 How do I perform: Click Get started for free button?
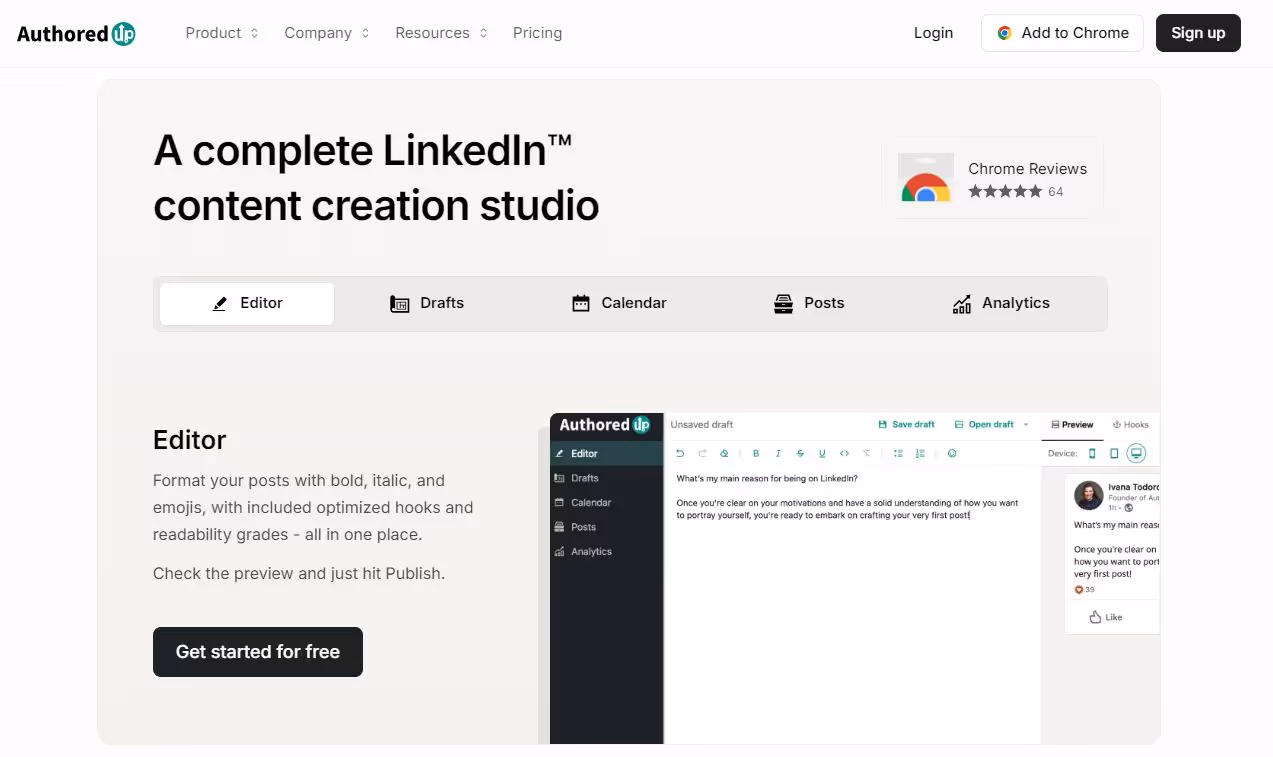(258, 652)
